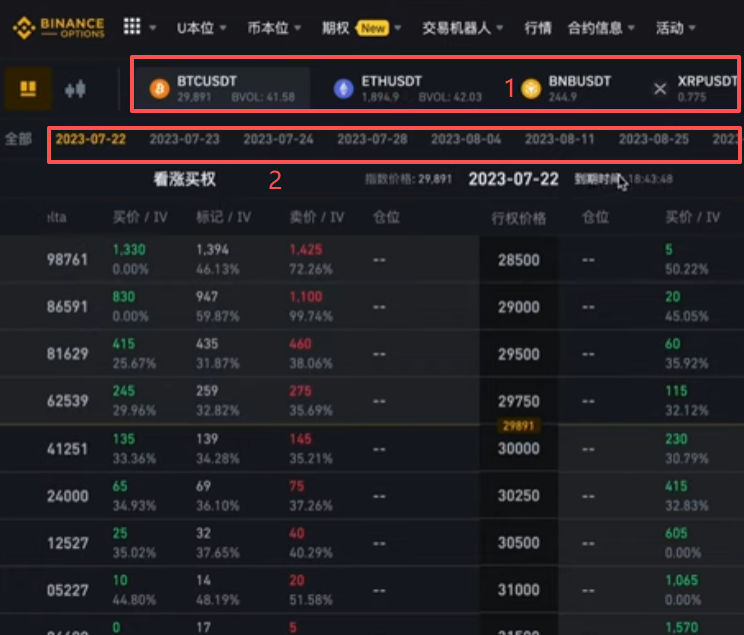This screenshot has width=744, height=635.
Task: Open the 交易机器人 dropdown menu
Action: click(x=463, y=28)
